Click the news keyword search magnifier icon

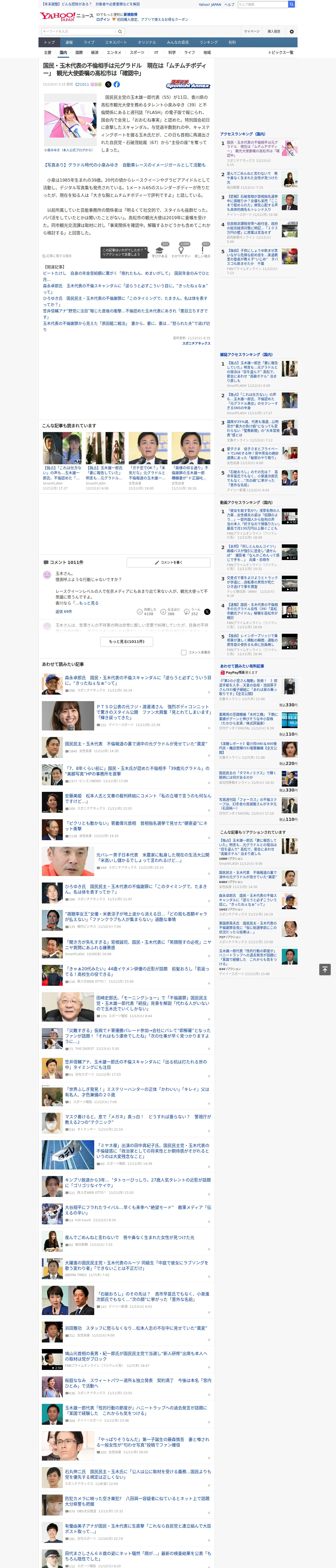click(120, 32)
